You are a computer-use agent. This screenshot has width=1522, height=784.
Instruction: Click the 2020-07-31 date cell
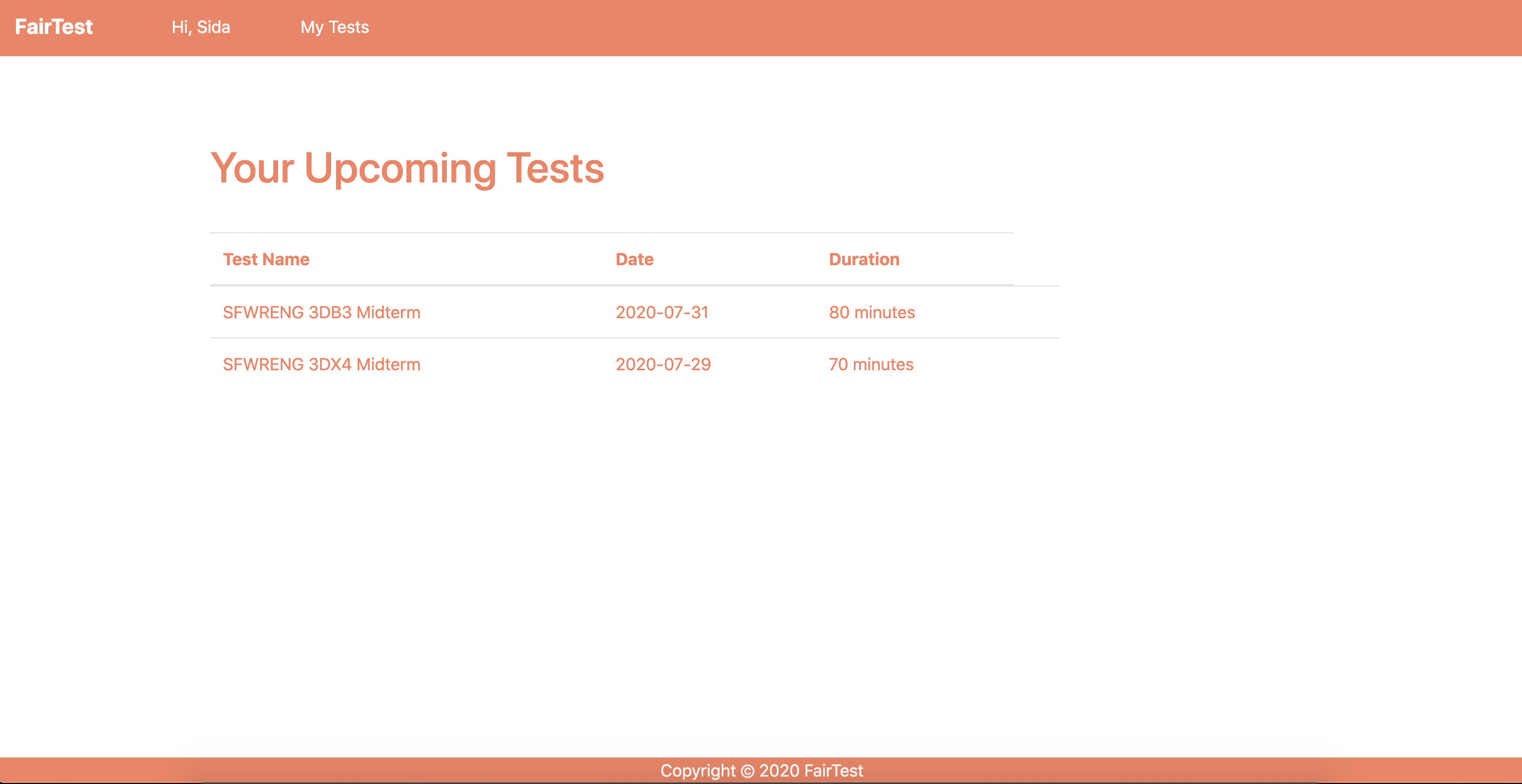click(x=662, y=312)
